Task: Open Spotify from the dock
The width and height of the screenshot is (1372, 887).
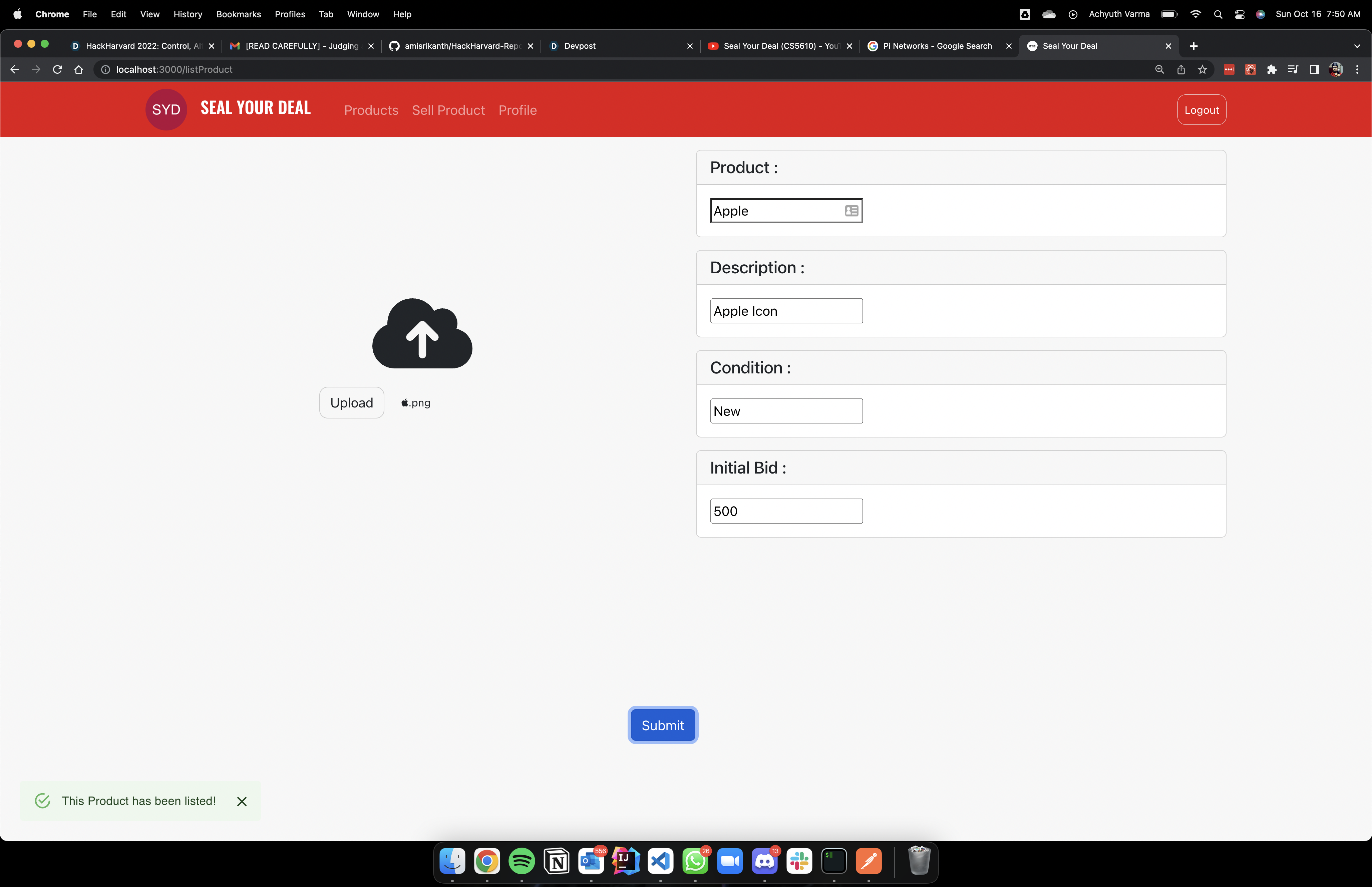Action: tap(522, 861)
